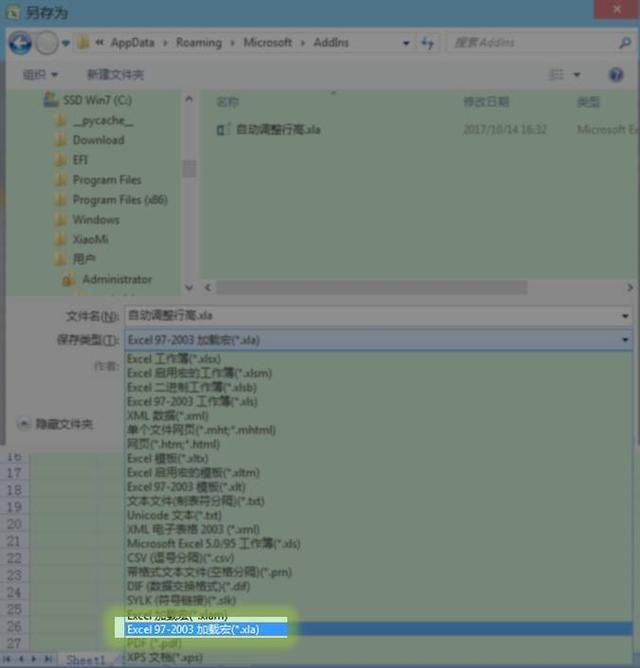Click the folder icon in the address bar

(84, 42)
